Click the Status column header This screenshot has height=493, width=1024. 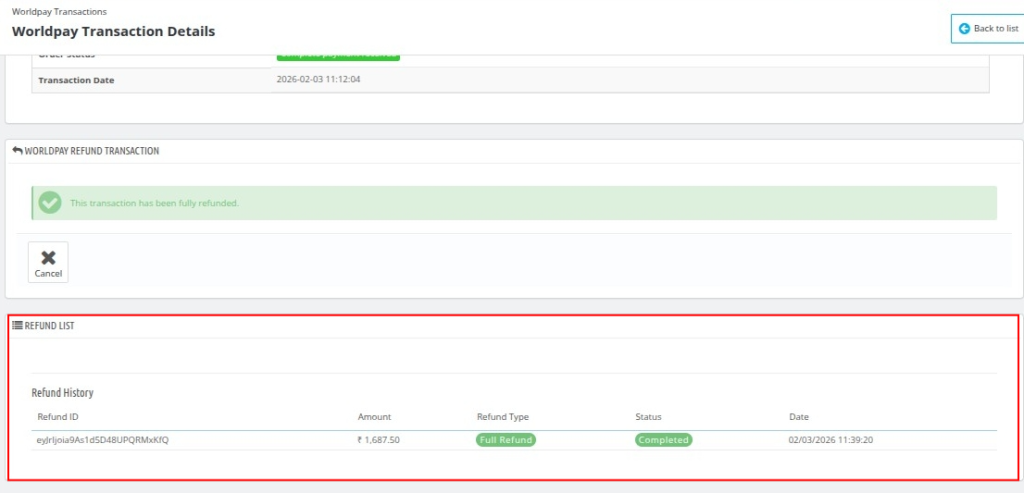(648, 417)
